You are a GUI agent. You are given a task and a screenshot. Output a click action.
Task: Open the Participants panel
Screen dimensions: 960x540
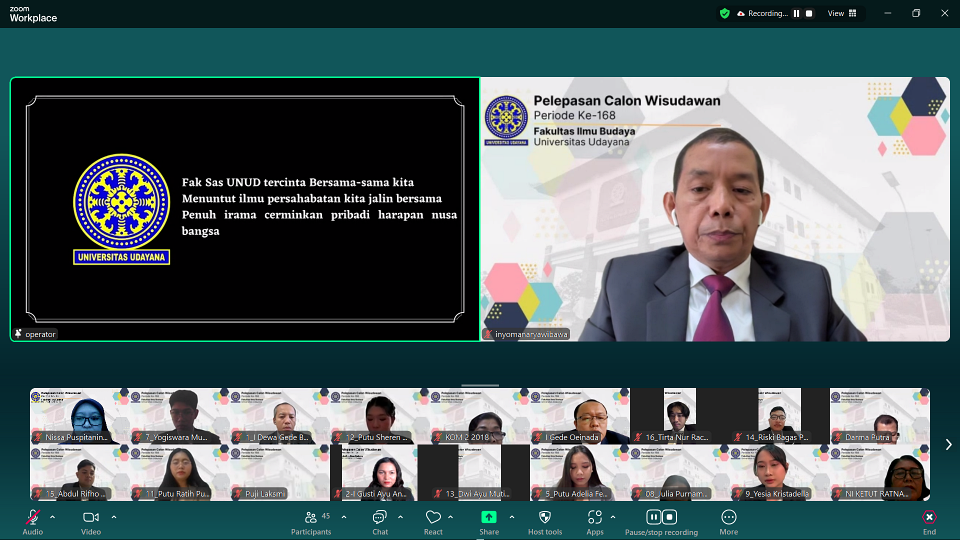[311, 522]
